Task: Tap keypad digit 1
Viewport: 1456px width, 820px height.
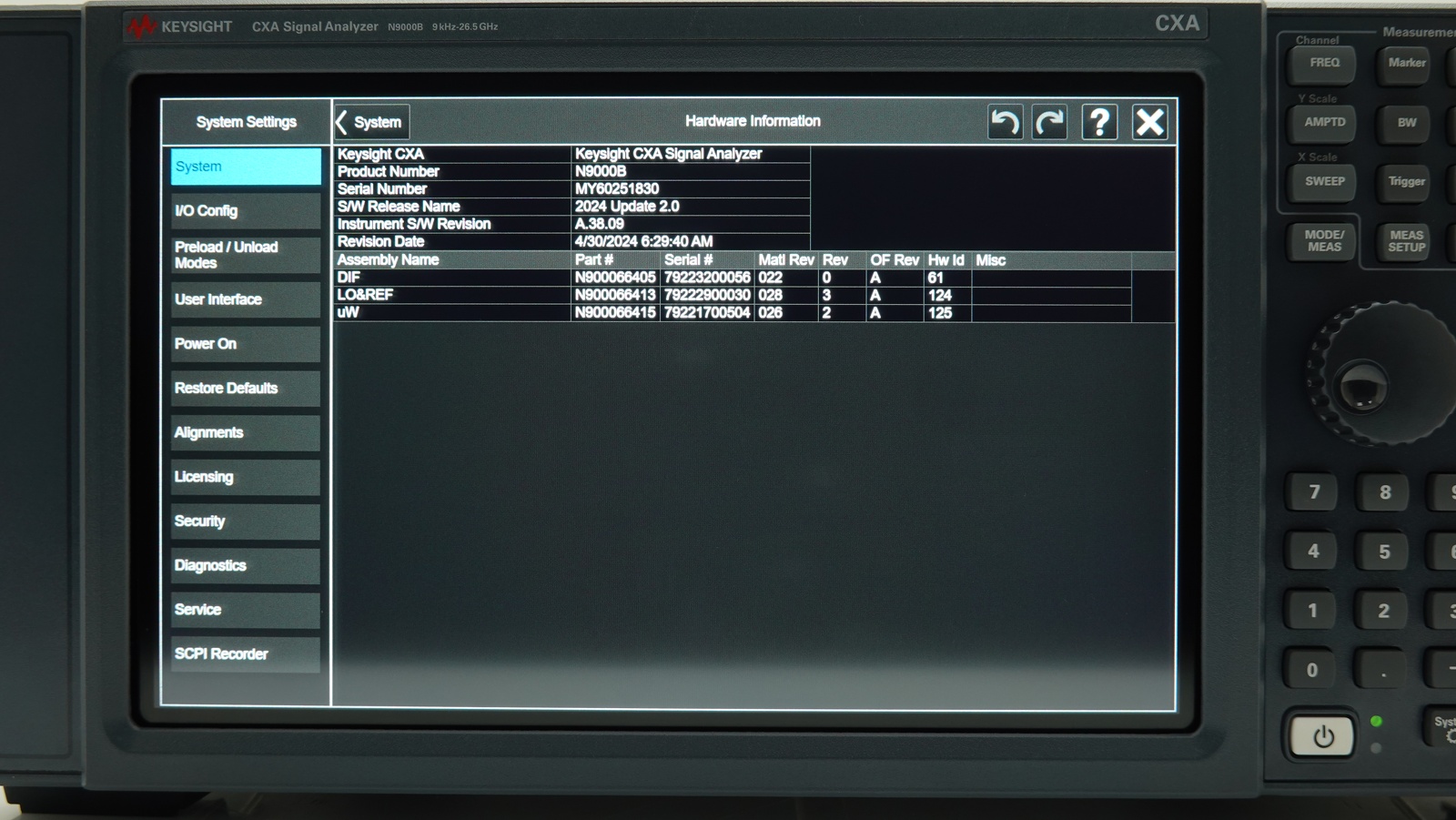Action: point(1313,611)
